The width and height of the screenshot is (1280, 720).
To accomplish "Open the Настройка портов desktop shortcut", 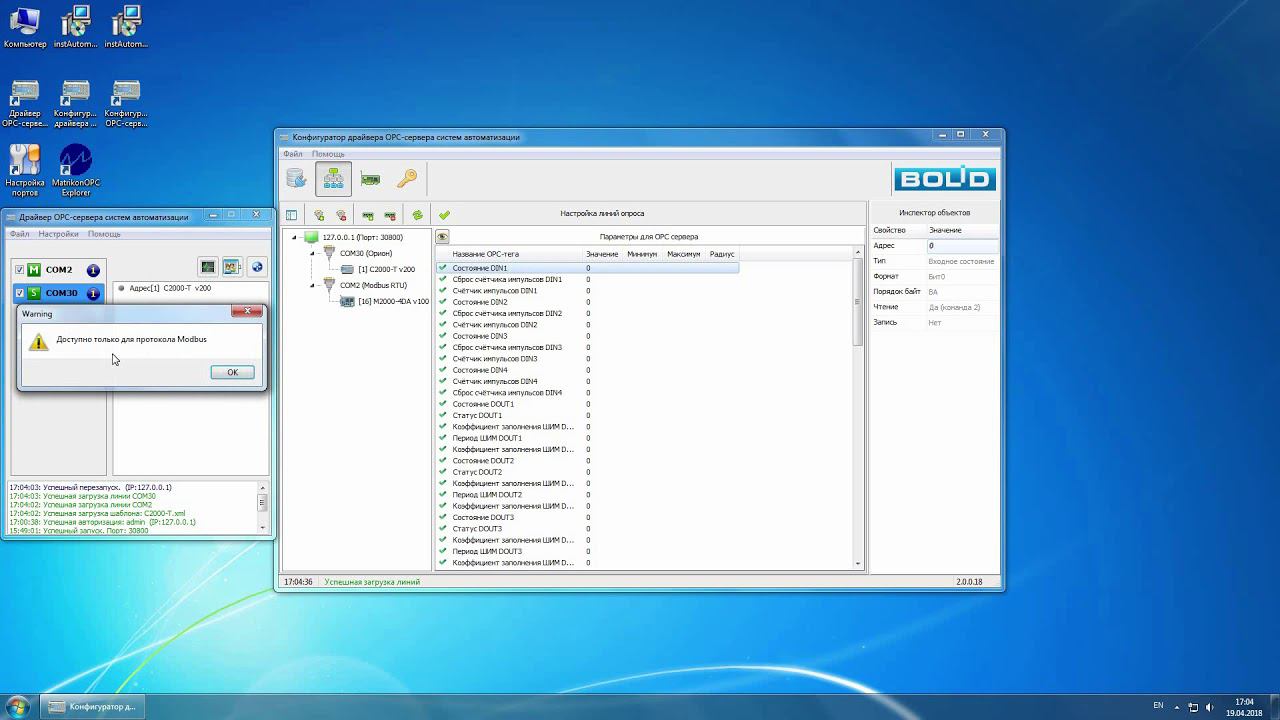I will point(25,170).
